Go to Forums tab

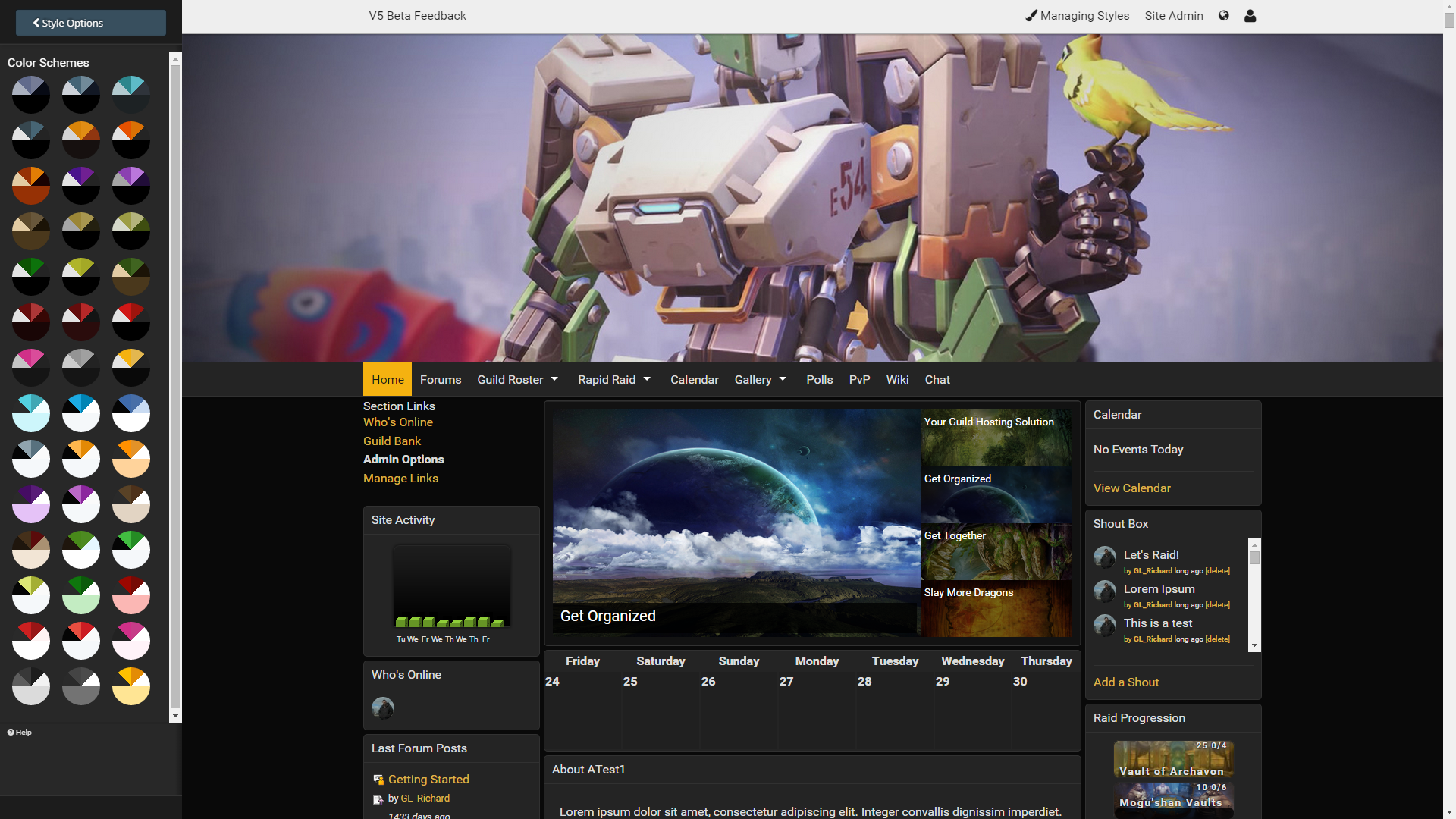pyautogui.click(x=441, y=379)
